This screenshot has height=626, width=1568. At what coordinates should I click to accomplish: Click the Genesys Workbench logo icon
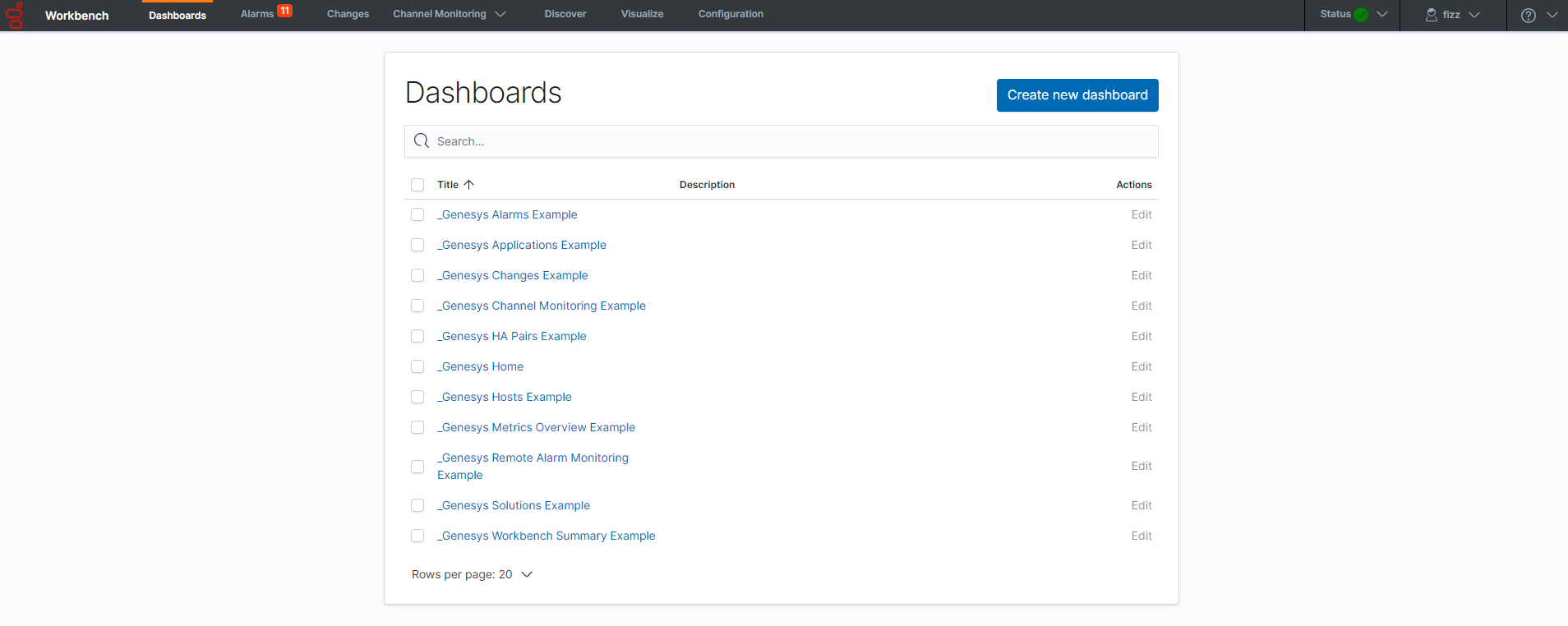(x=15, y=16)
